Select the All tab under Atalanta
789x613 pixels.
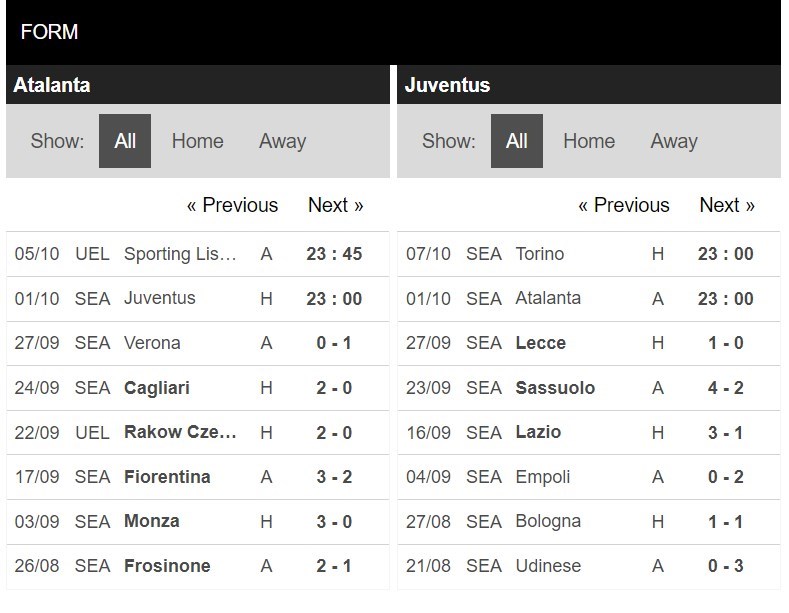coord(125,141)
